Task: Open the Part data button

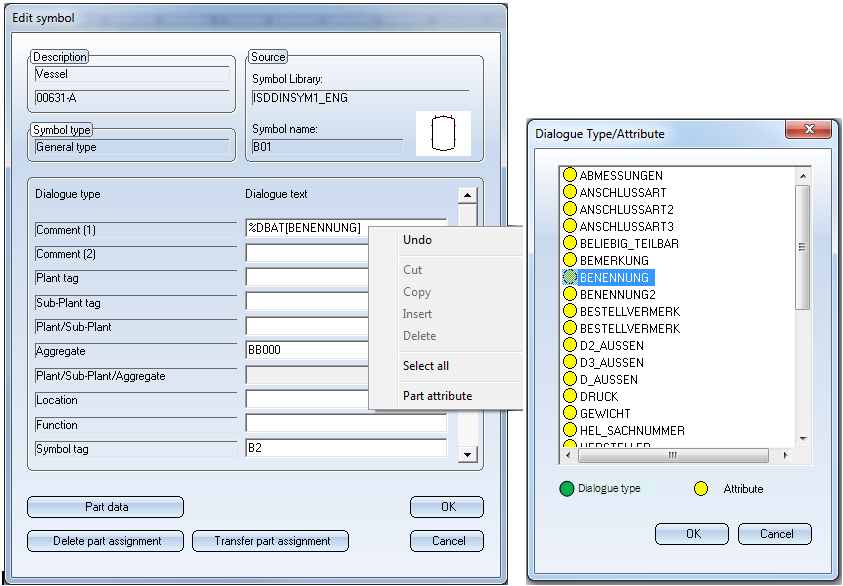Action: click(105, 507)
